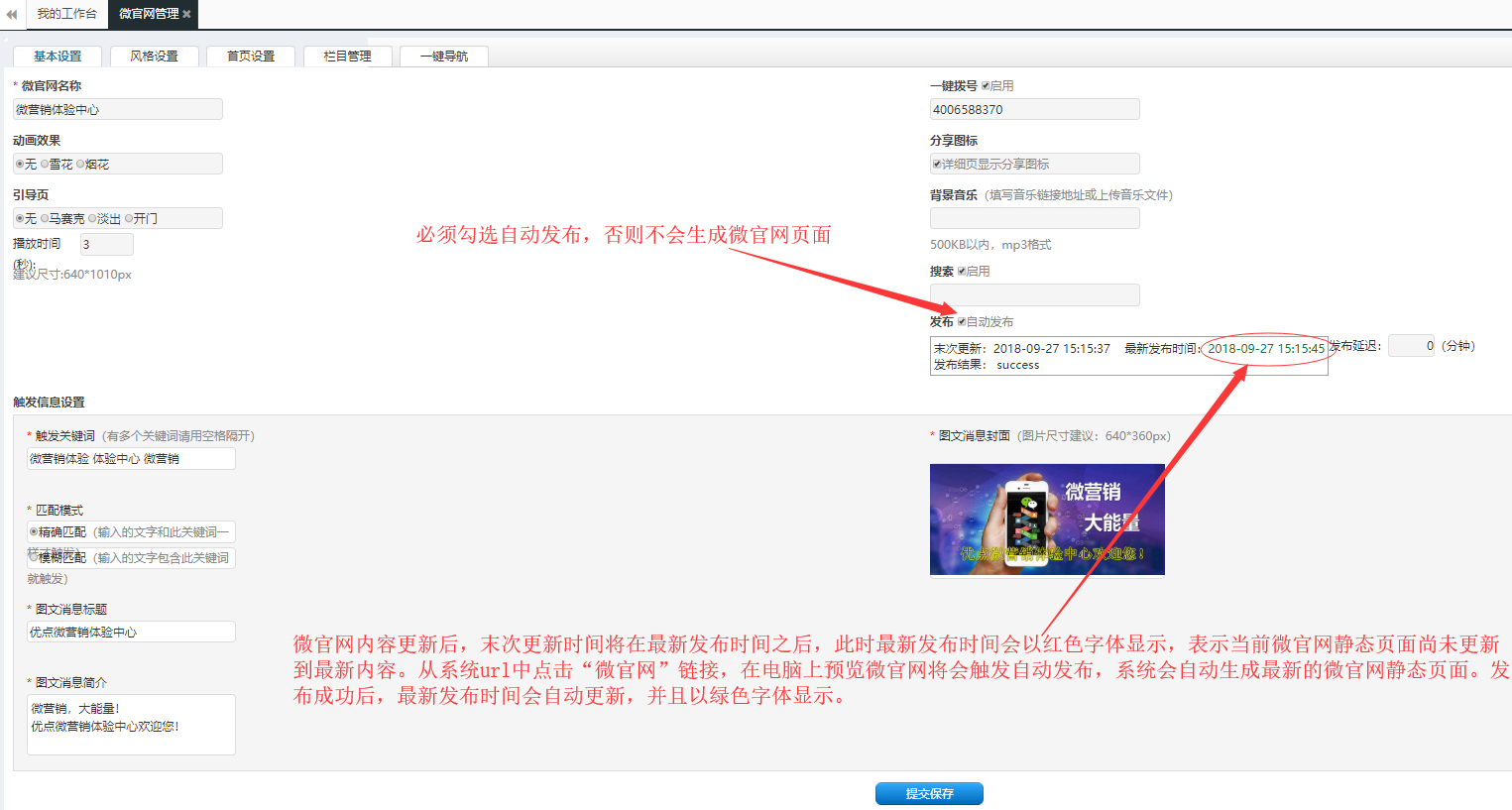Click the 触发关键词 input field
Screen dimensions: 1512x810
131,458
